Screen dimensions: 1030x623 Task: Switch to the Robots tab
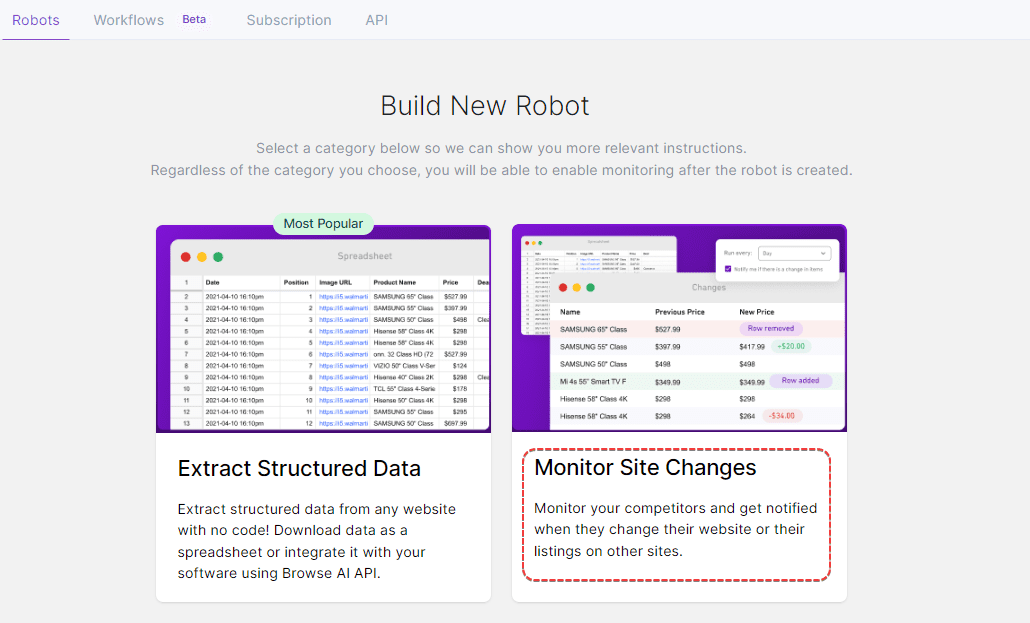click(x=35, y=20)
